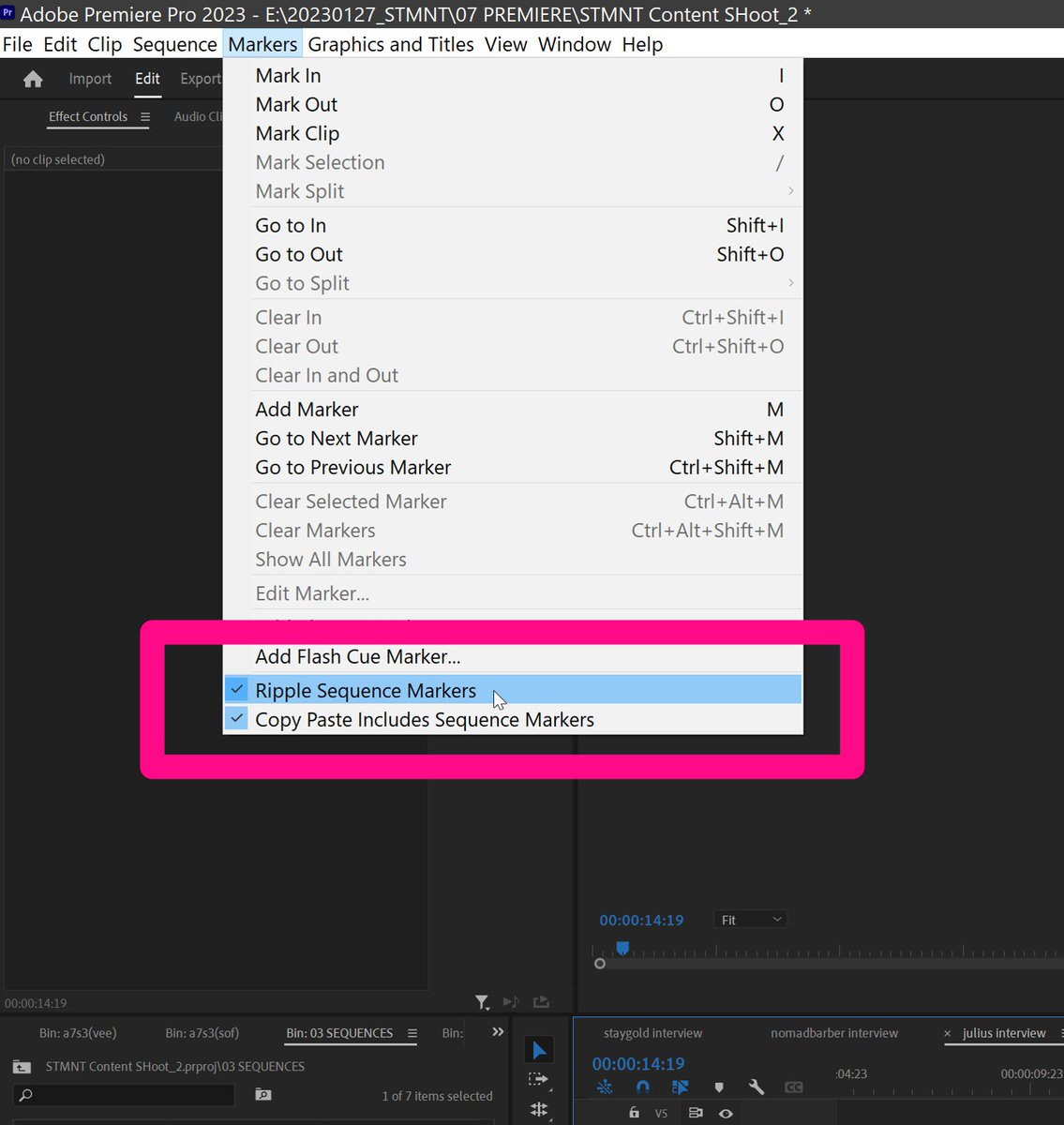Open Timeline Display Settings wrench
The height and width of the screenshot is (1125, 1064).
(x=757, y=1087)
